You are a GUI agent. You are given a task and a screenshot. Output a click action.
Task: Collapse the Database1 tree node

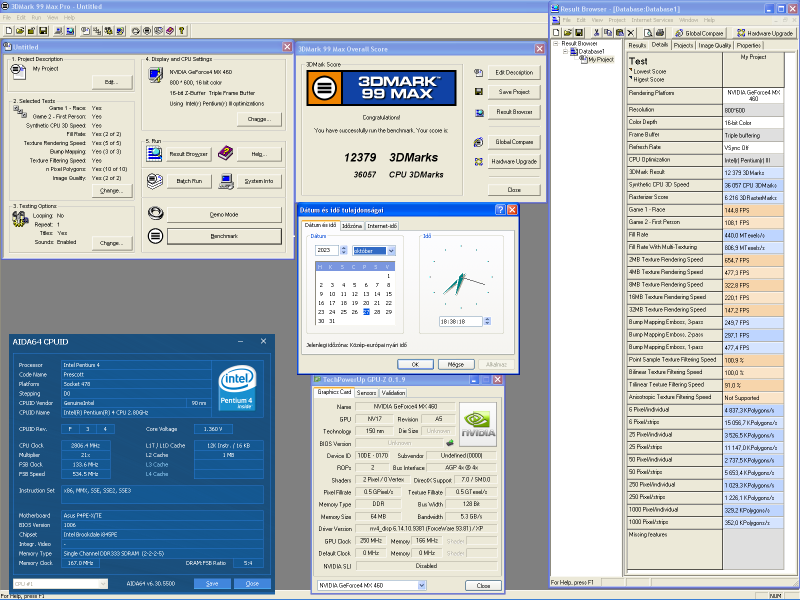[565, 52]
